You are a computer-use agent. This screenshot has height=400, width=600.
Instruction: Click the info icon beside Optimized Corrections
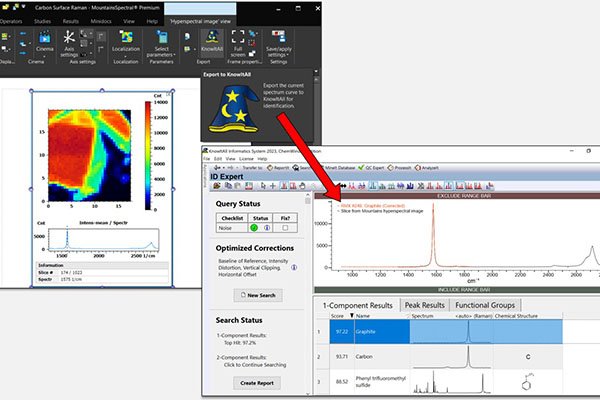pyautogui.click(x=294, y=268)
